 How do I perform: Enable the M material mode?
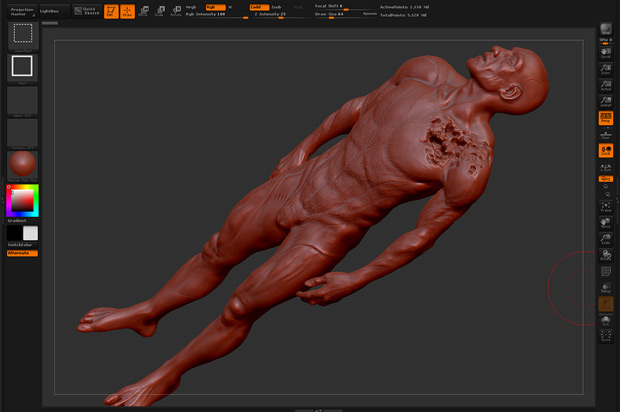230,7
